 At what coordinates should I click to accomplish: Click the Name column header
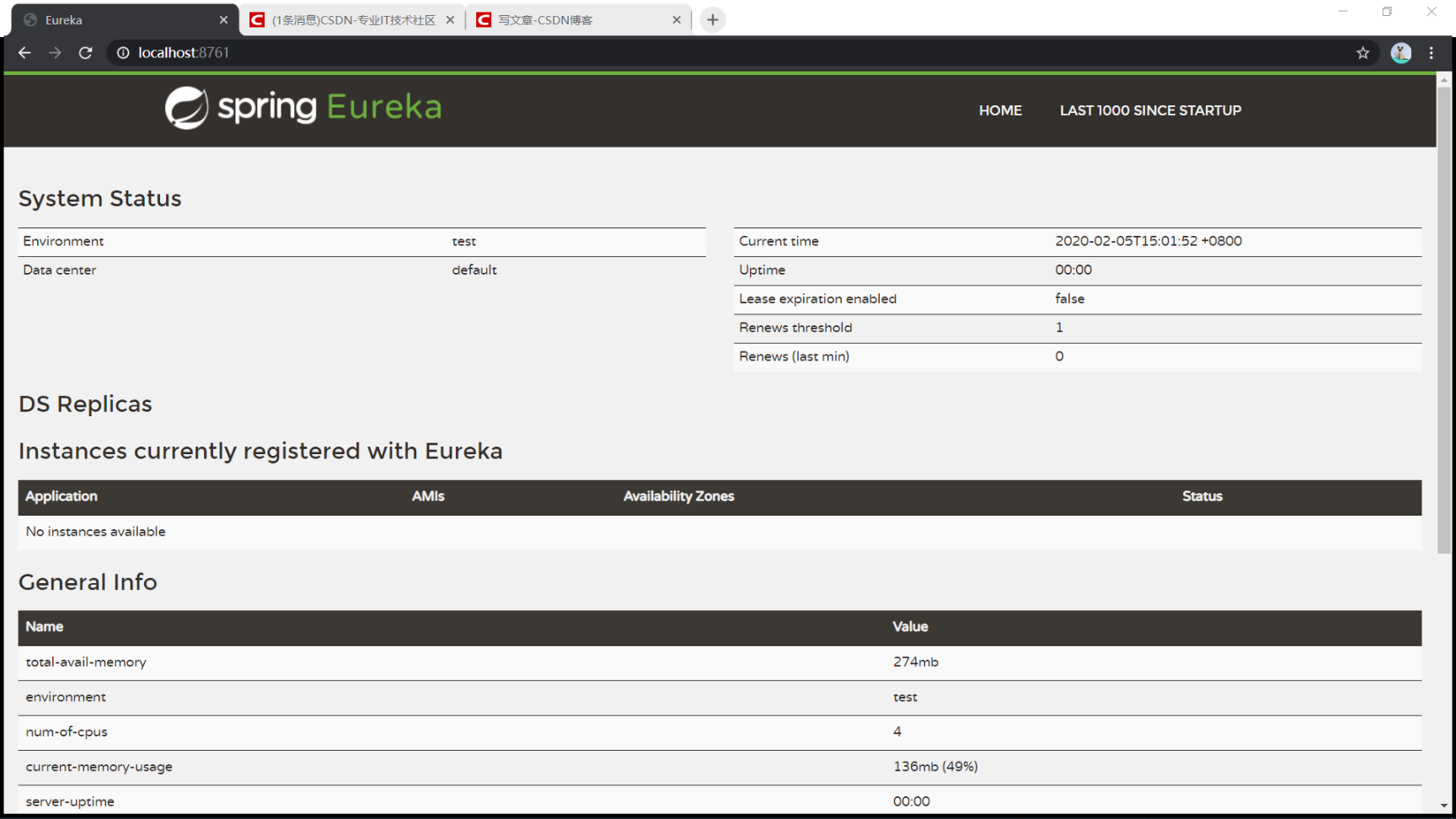tap(44, 627)
